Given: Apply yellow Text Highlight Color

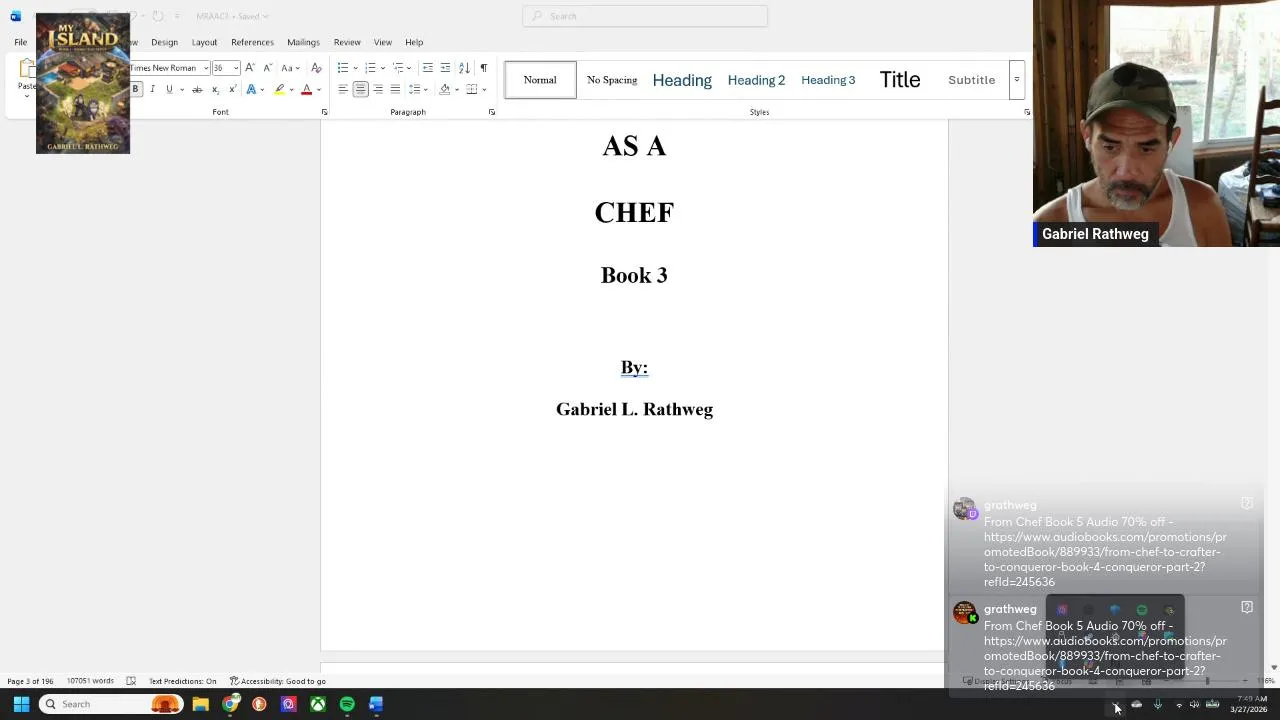Looking at the screenshot, I should (279, 89).
